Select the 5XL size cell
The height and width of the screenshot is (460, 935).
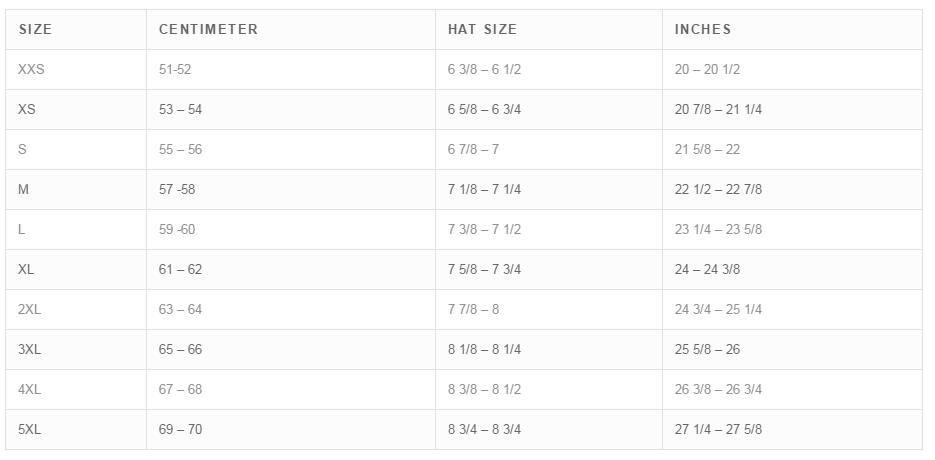(30, 430)
